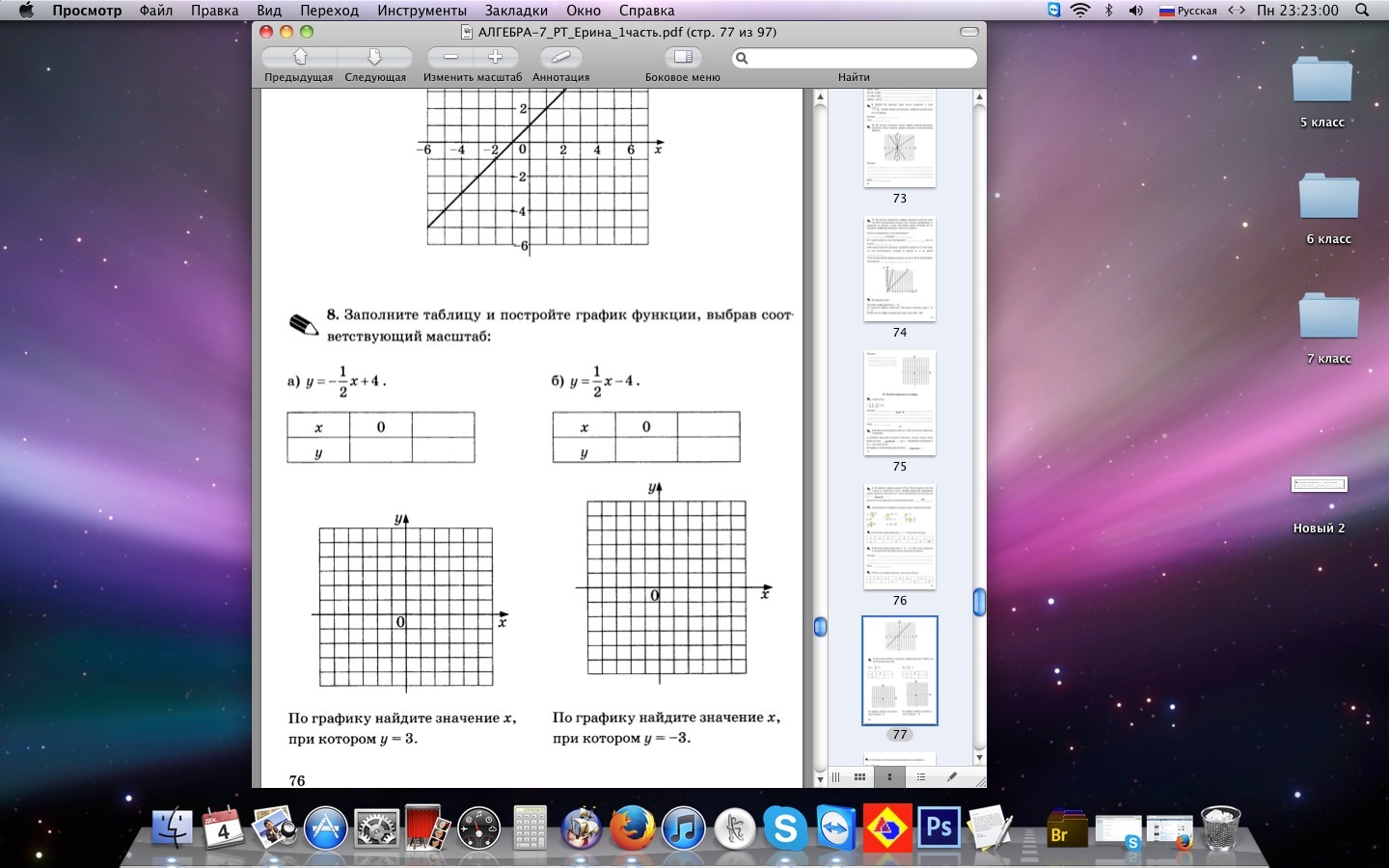Open the Вид menu
Image resolution: width=1389 pixels, height=868 pixels.
(x=269, y=11)
